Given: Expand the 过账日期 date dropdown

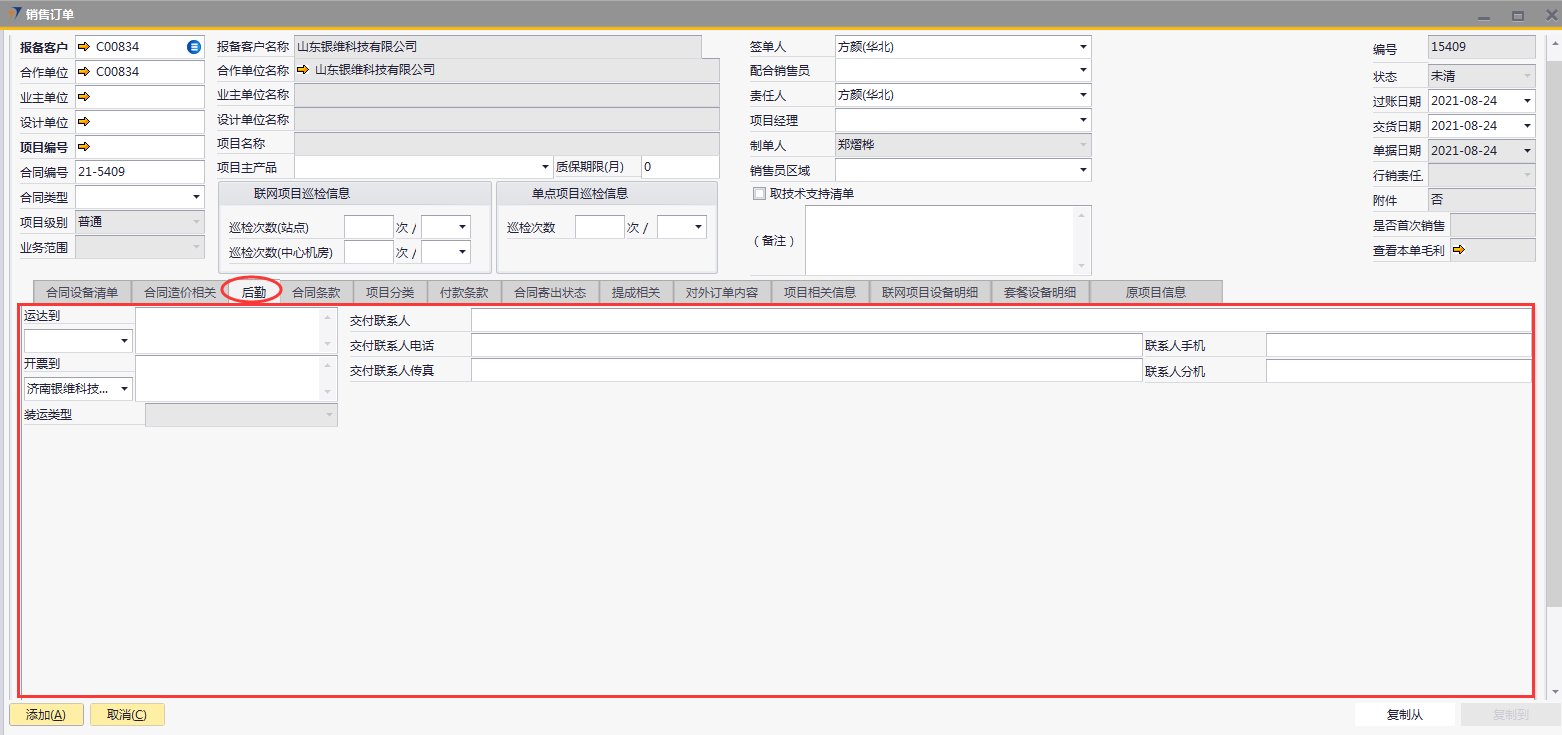Looking at the screenshot, I should (1527, 101).
